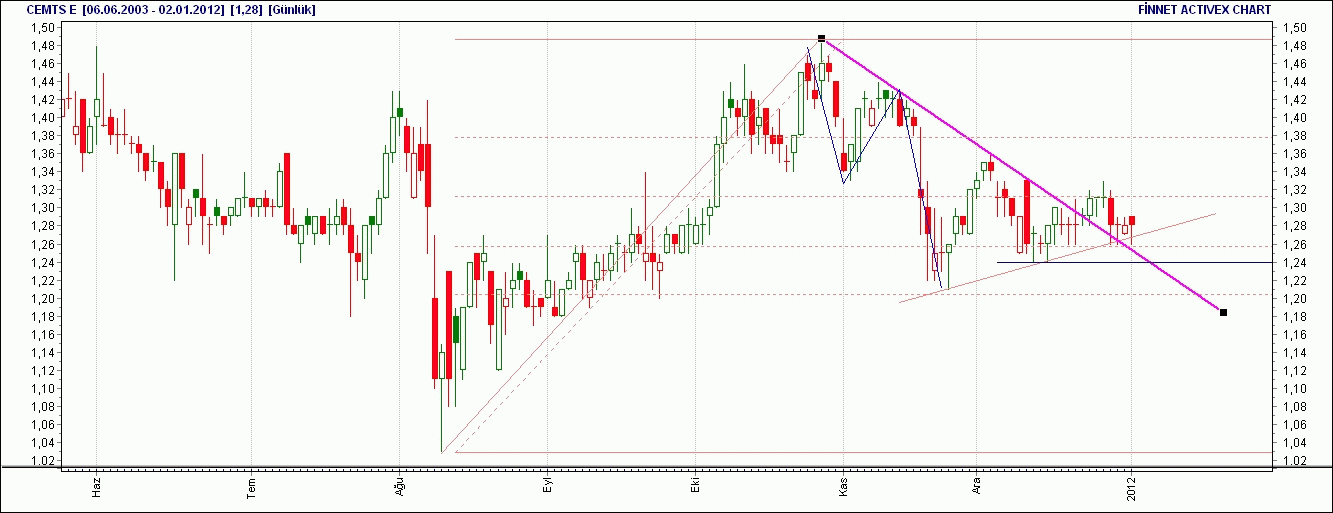The height and width of the screenshot is (513, 1333).
Task: Click the date range 06.06.2003 - 02.01.2012
Action: pyautogui.click(x=153, y=9)
